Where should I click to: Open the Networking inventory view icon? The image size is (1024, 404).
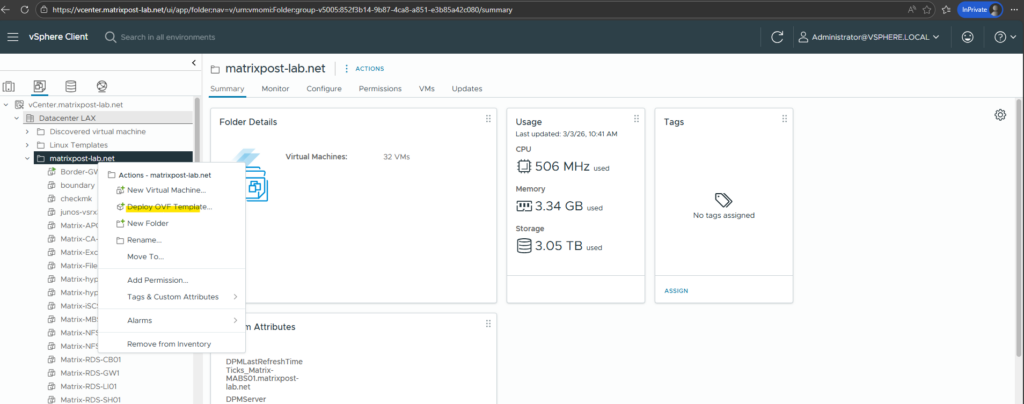(x=101, y=87)
